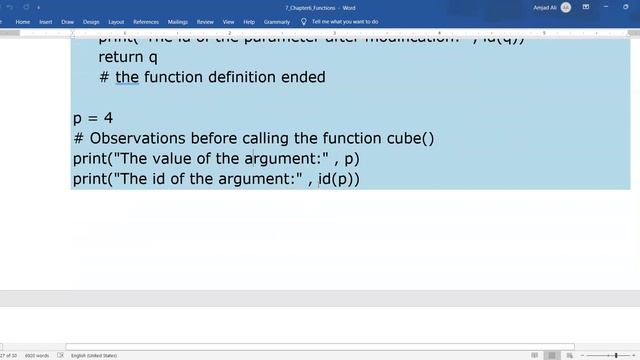The width and height of the screenshot is (640, 360).
Task: Open the Layout tab
Action: (116, 22)
